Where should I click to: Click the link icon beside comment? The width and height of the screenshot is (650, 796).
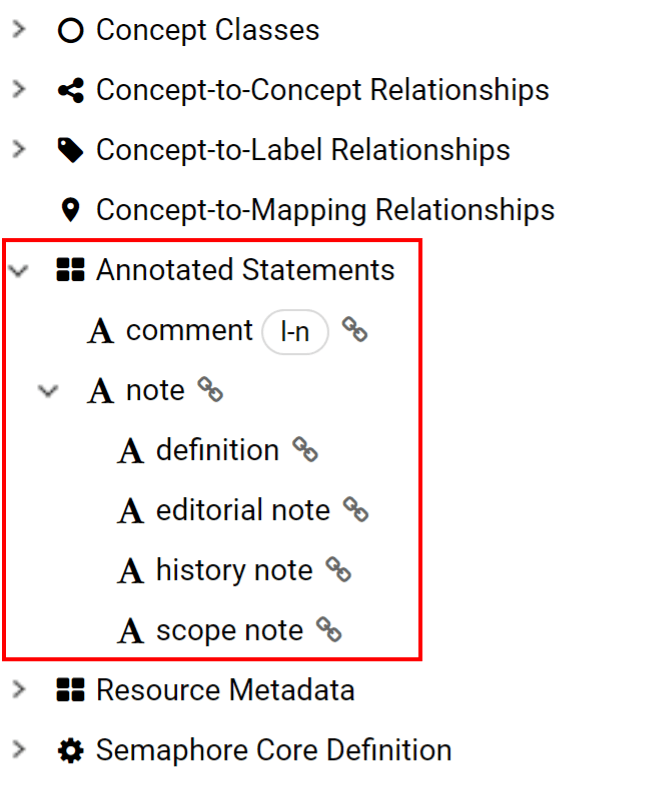click(x=355, y=330)
